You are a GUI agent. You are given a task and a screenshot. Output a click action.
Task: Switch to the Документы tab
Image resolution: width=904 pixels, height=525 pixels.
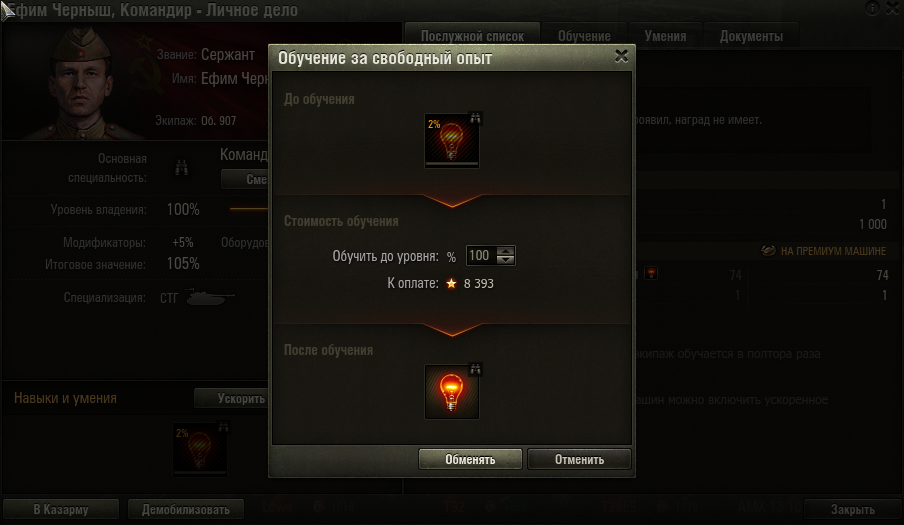point(751,36)
